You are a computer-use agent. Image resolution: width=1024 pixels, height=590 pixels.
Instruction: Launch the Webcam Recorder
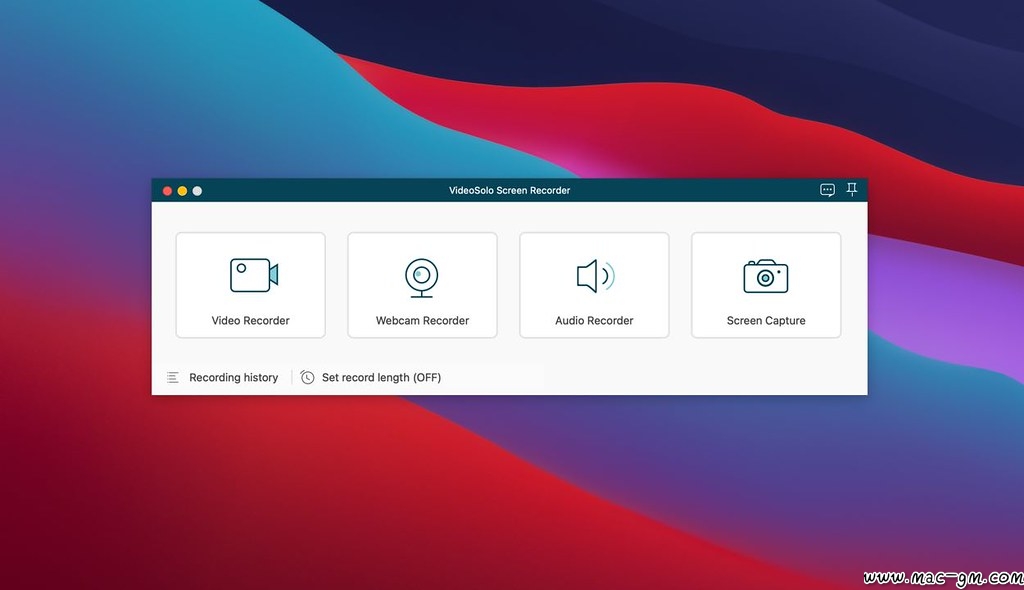(x=422, y=285)
